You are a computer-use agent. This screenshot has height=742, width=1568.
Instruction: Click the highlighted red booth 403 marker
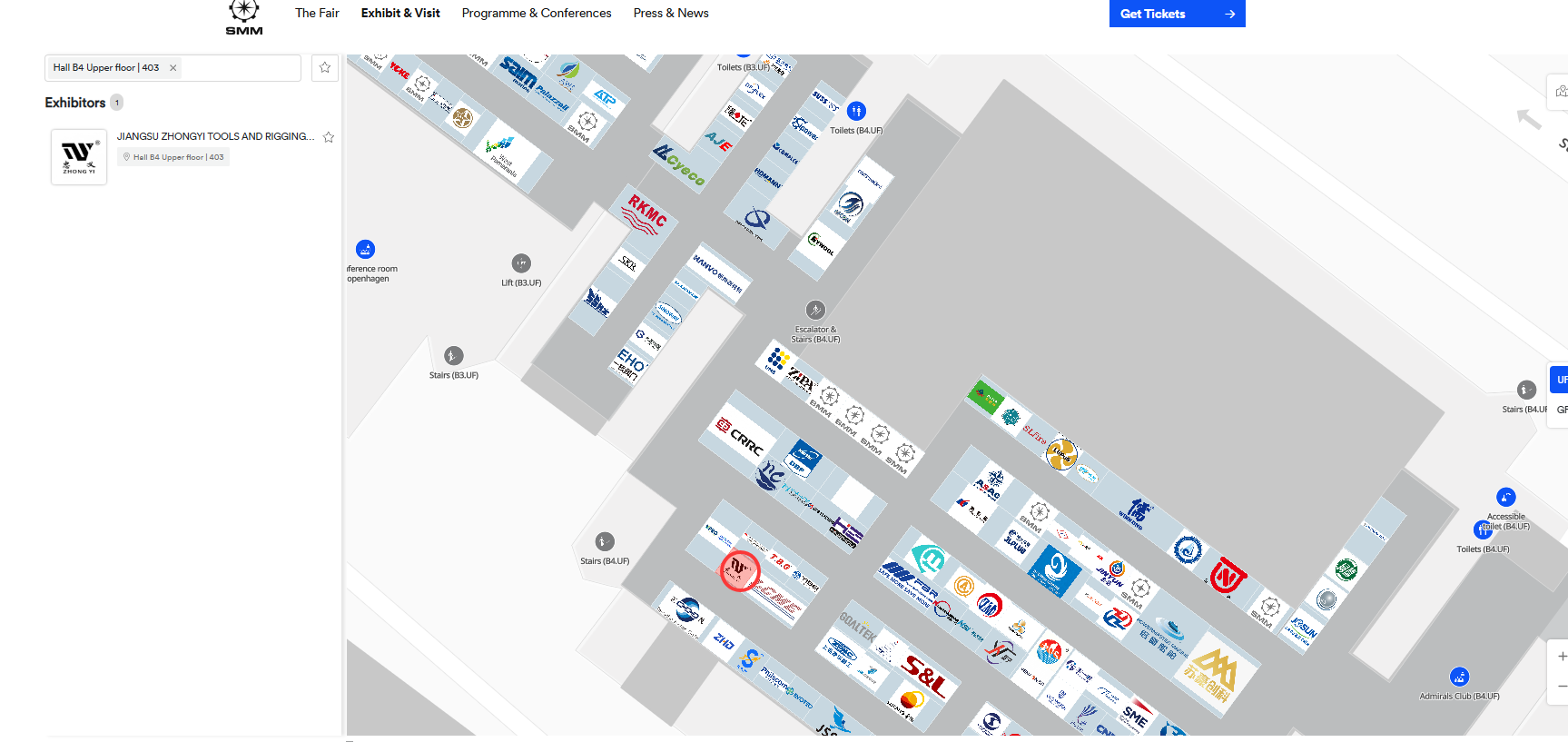pyautogui.click(x=739, y=570)
